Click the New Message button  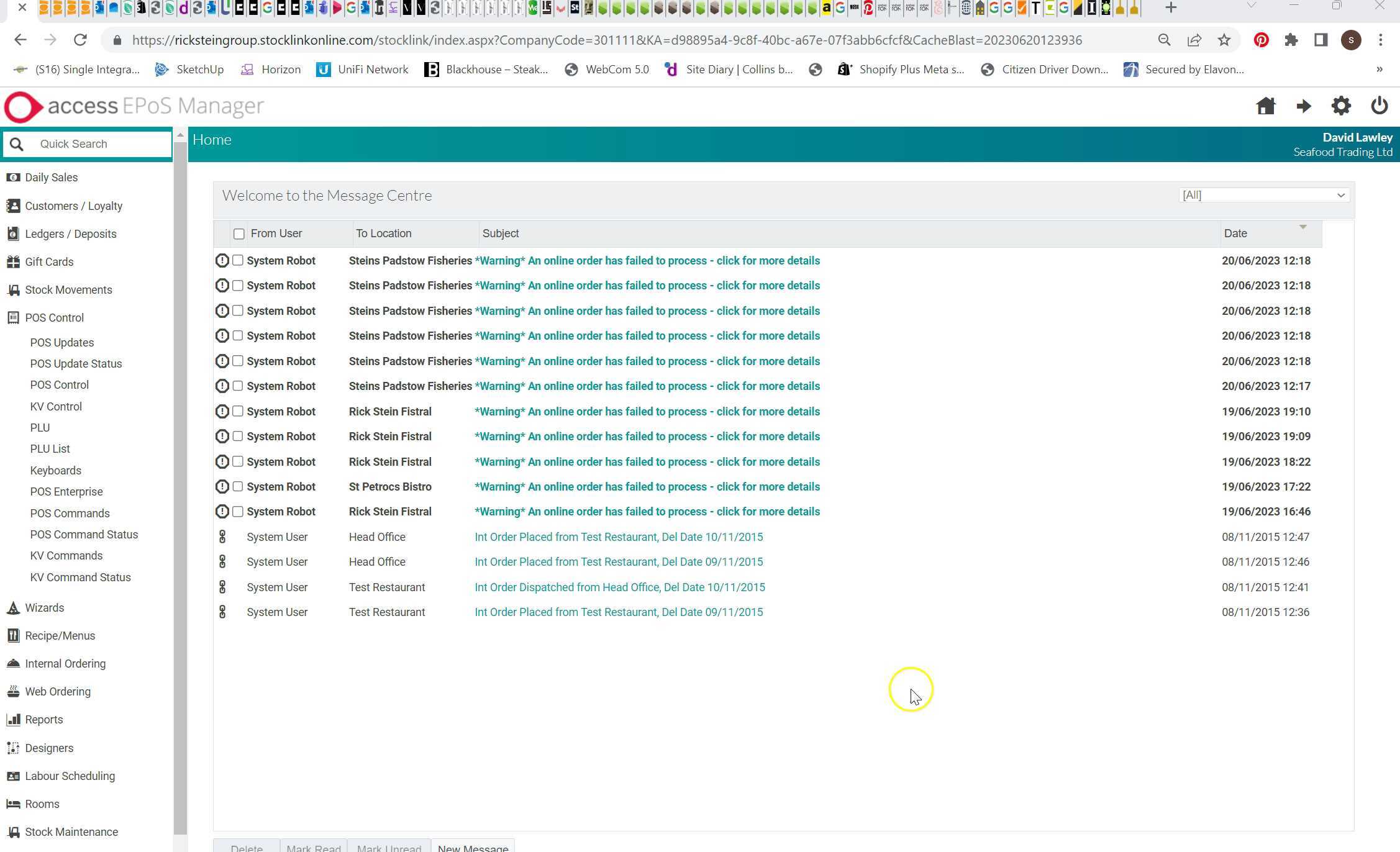(473, 847)
